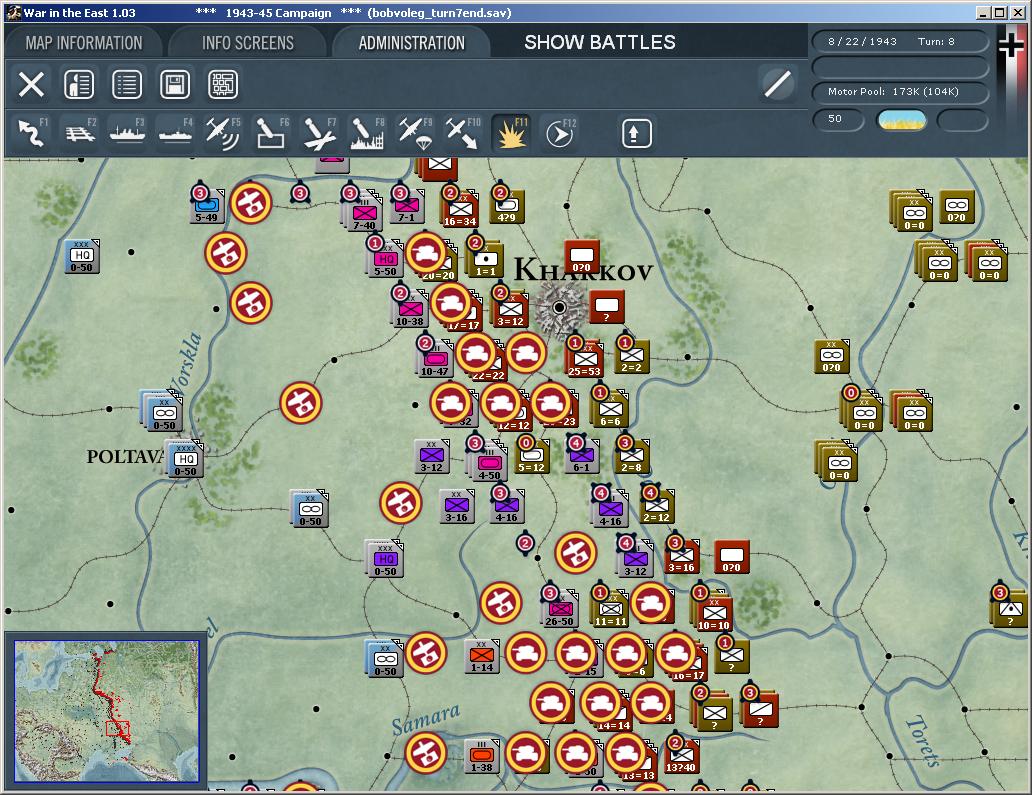Select the 2=2 Soviet unit counter
The height and width of the screenshot is (795, 1032).
click(x=632, y=355)
